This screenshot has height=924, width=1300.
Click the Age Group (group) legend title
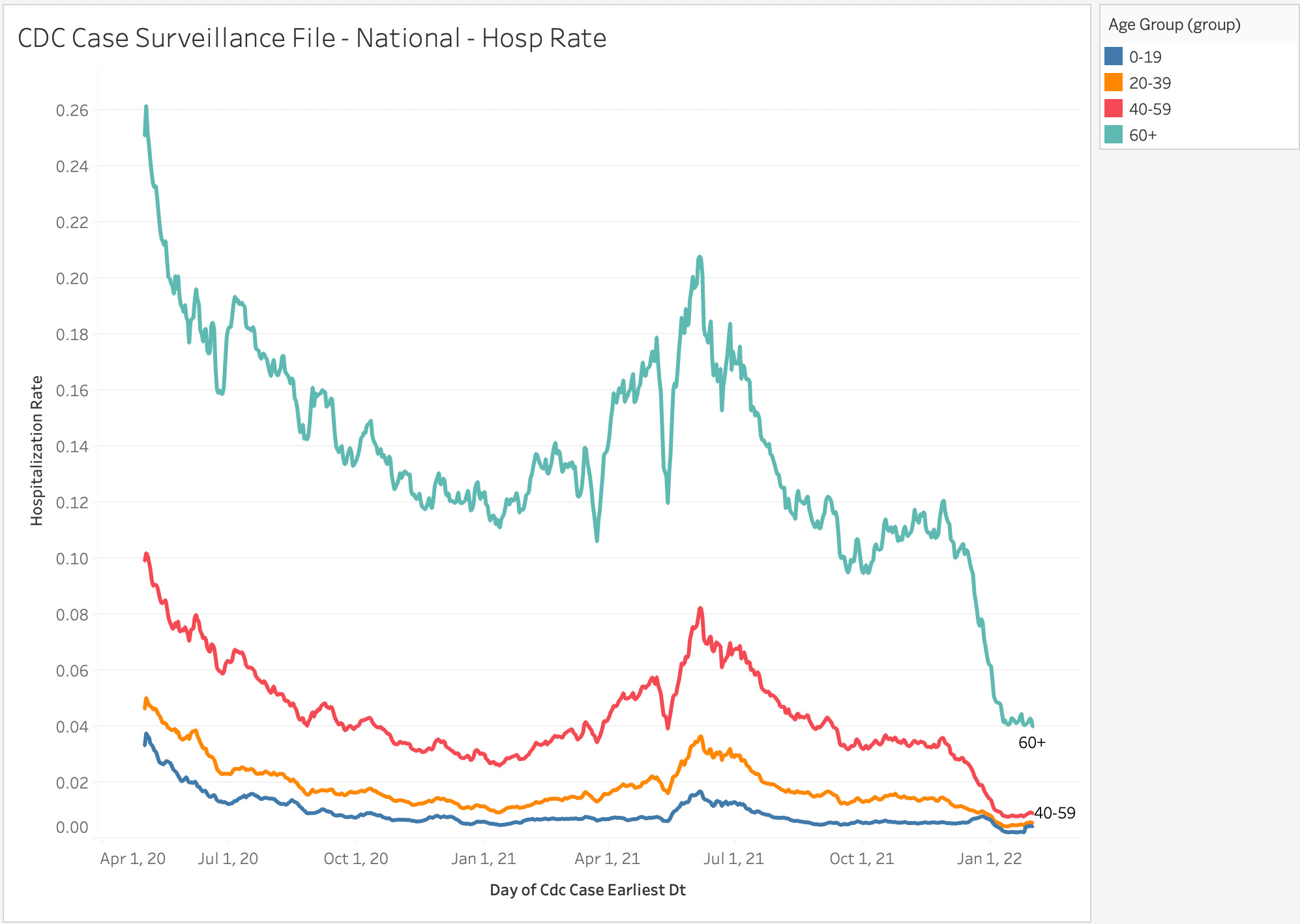1174,25
